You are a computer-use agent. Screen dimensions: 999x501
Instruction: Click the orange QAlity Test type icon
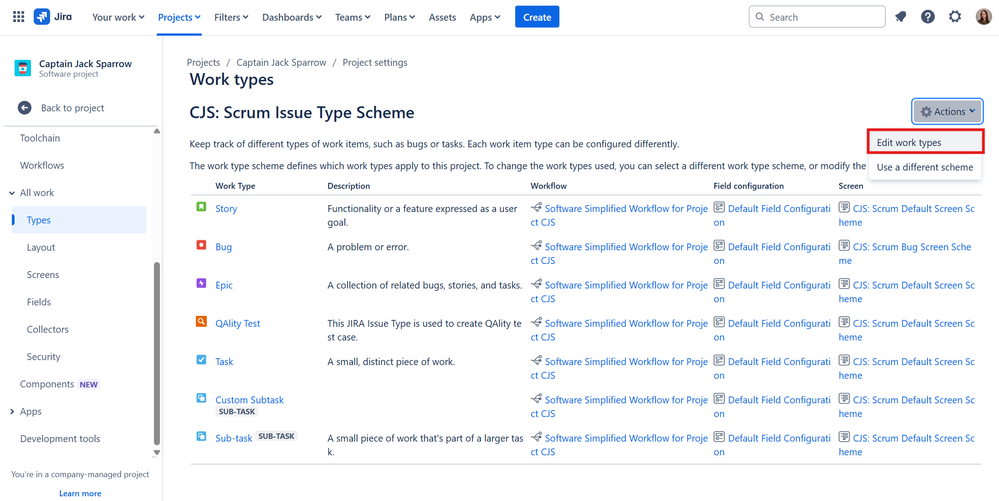click(x=201, y=321)
